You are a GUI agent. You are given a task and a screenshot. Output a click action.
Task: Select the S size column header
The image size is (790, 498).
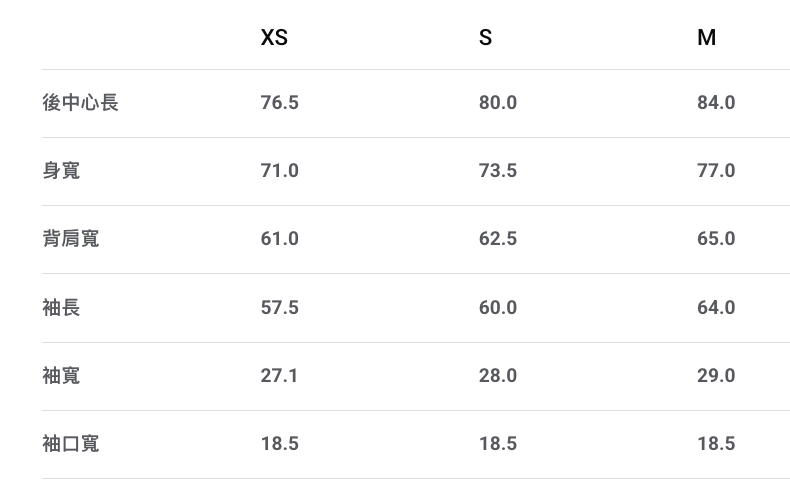click(485, 38)
